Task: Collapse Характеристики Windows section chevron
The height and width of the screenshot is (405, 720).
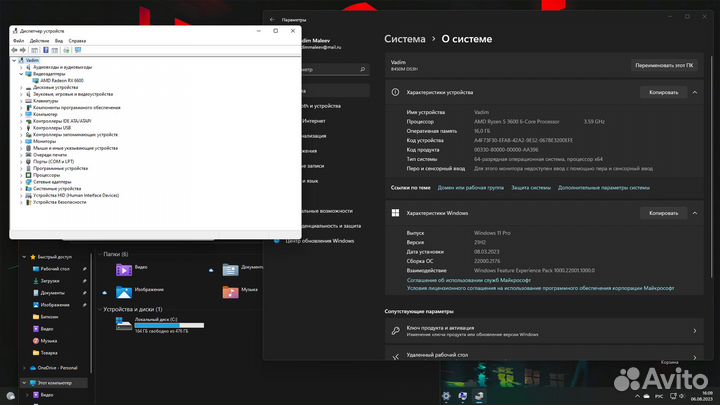Action: (x=695, y=213)
